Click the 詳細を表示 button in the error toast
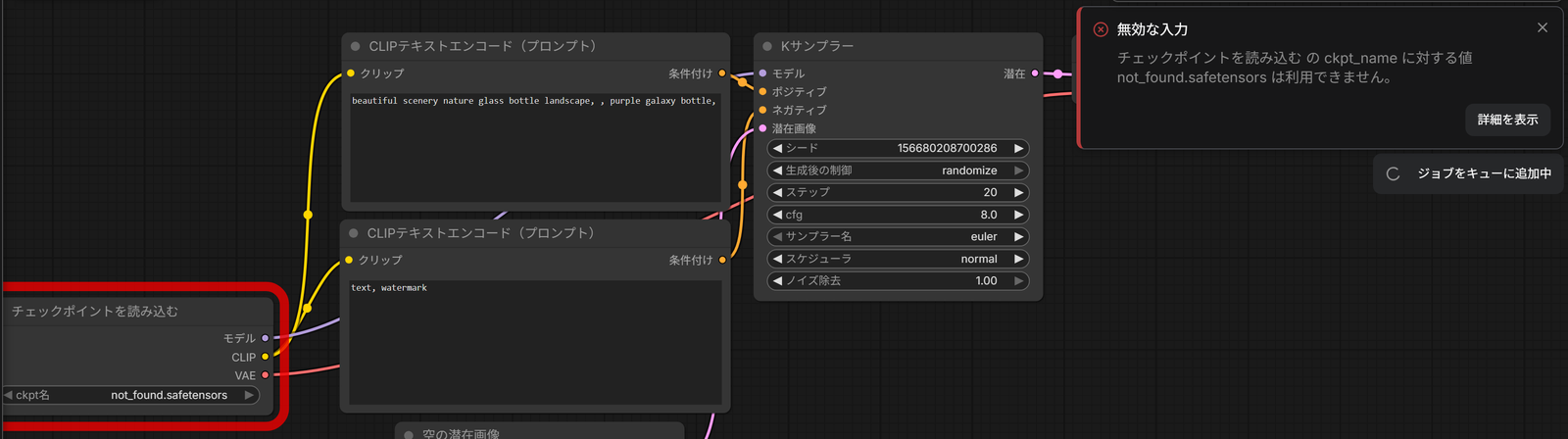Viewport: 1568px width, 439px height. pos(1507,120)
